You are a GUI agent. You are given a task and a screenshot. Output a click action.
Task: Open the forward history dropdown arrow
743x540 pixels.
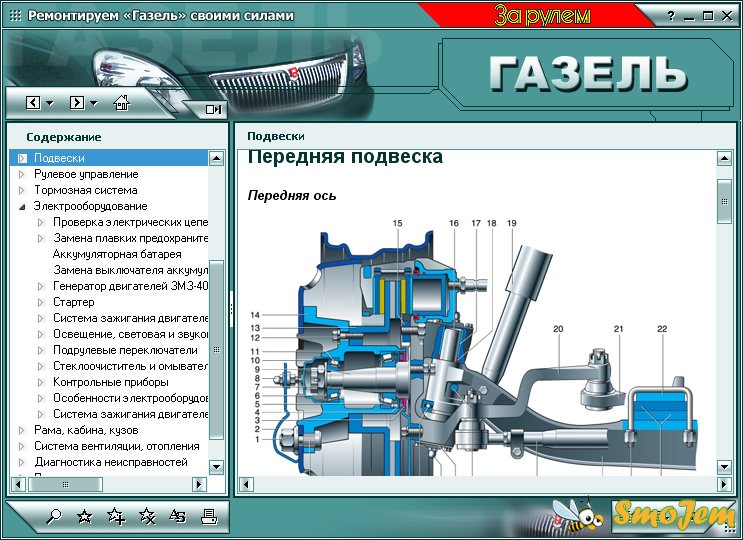pyautogui.click(x=93, y=103)
